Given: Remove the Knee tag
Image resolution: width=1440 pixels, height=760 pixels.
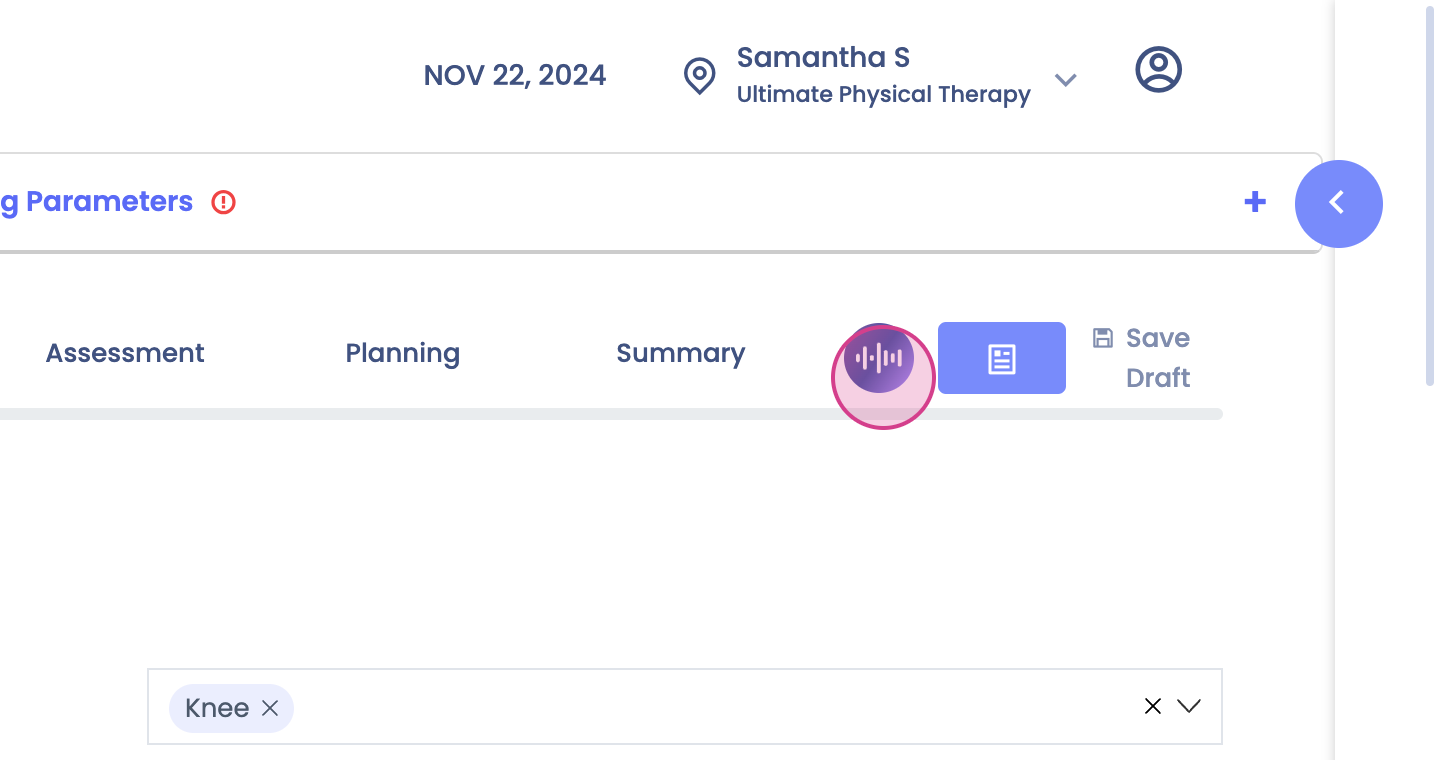Looking at the screenshot, I should point(270,708).
